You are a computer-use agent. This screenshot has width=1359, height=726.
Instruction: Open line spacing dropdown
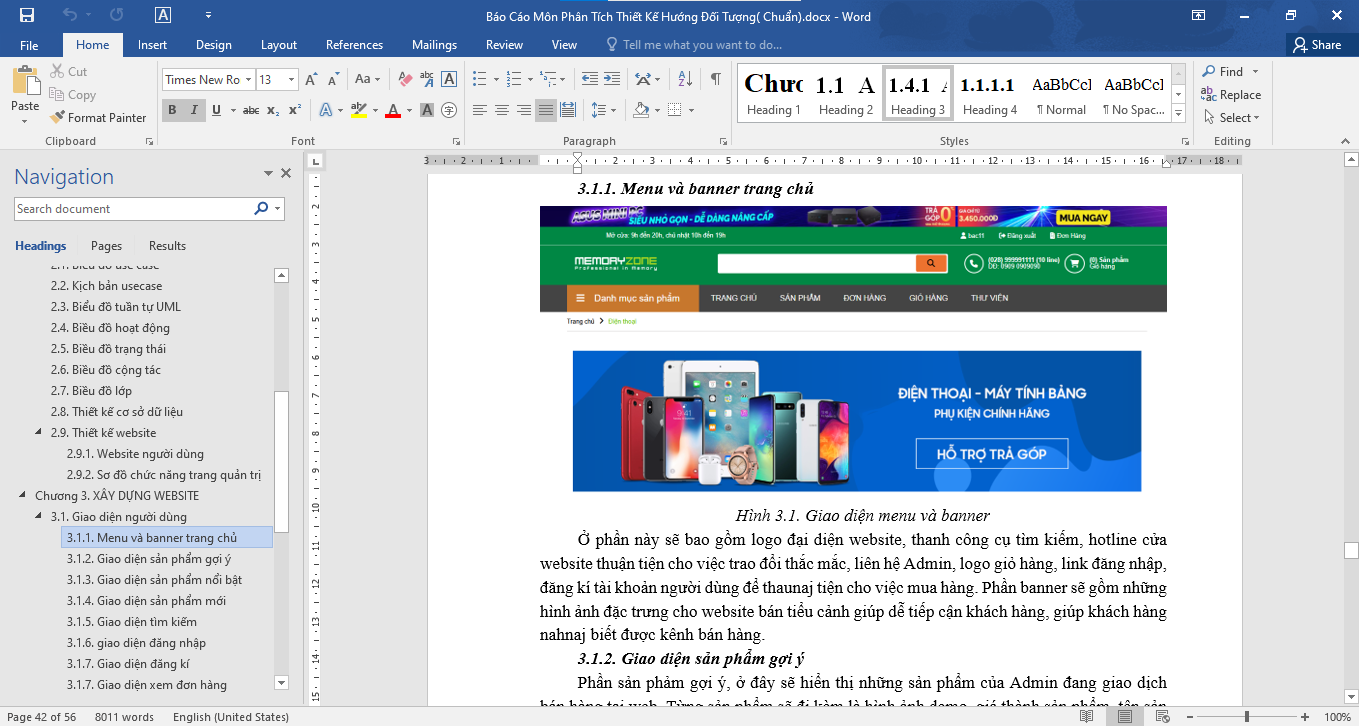coord(604,110)
